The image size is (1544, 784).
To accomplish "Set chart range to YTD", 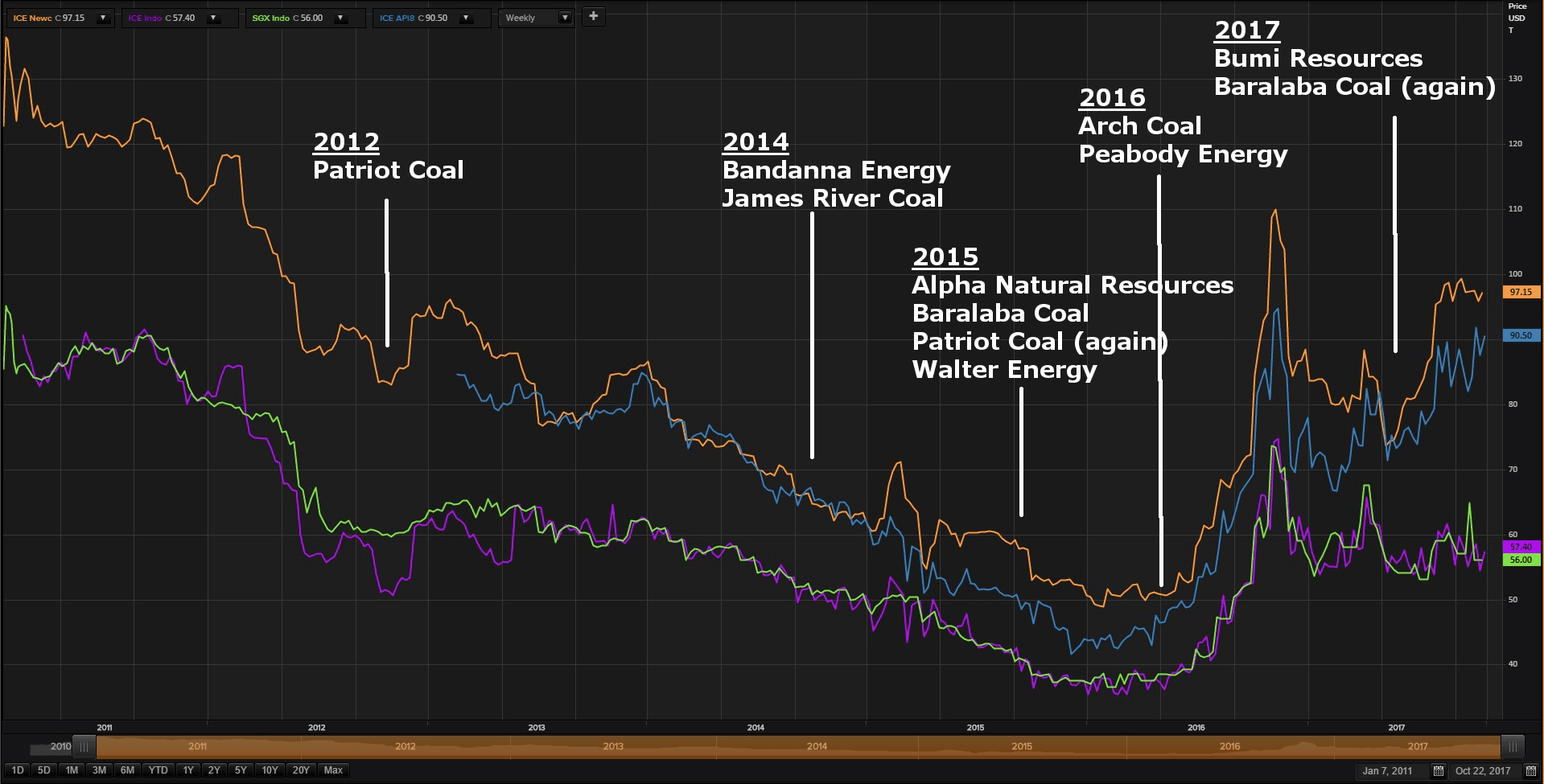I will (159, 770).
